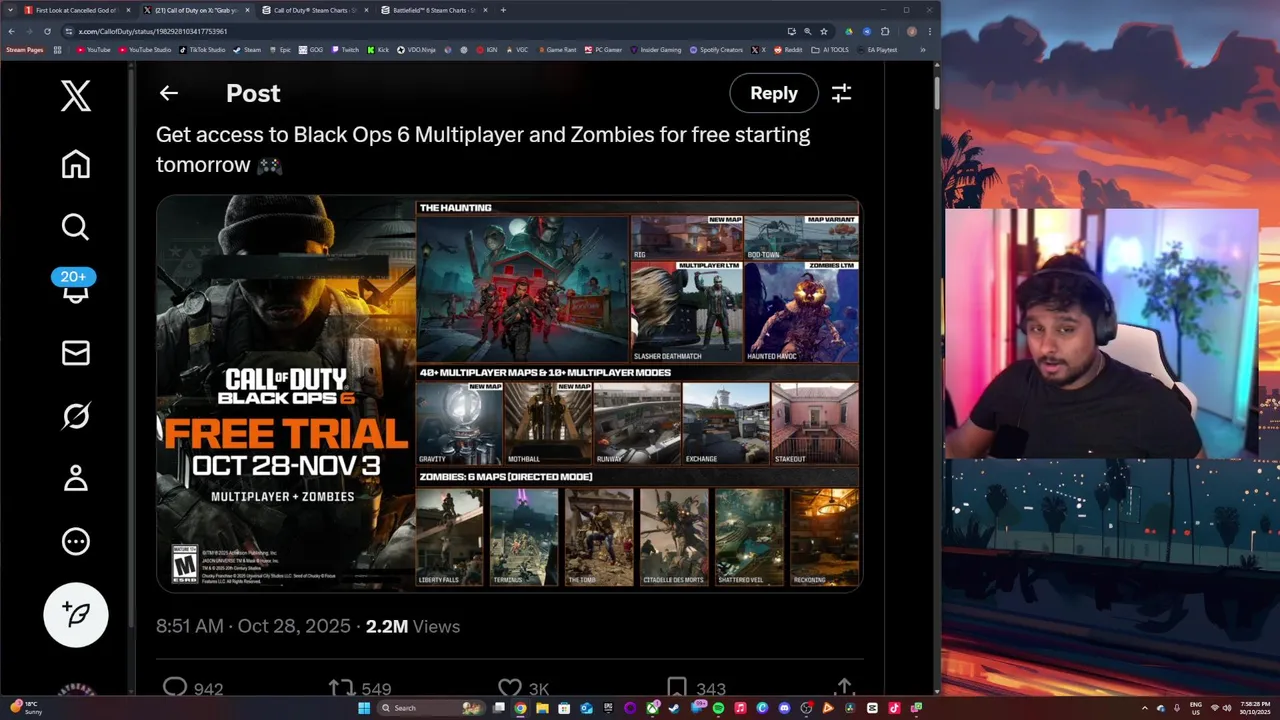1280x720 pixels.
Task: Go back using the post back arrow
Action: point(168,93)
